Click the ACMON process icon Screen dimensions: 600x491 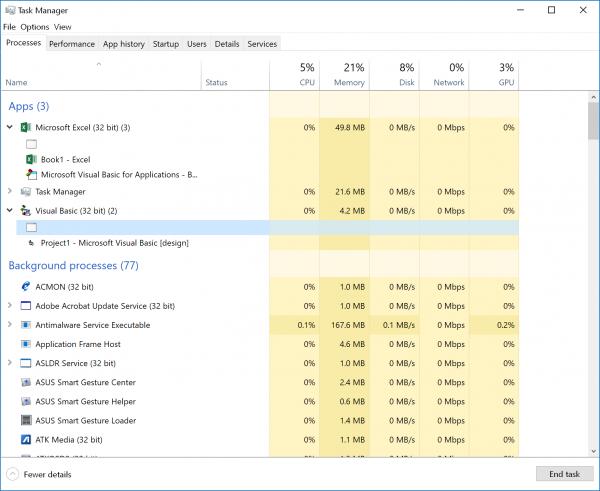(x=26, y=287)
